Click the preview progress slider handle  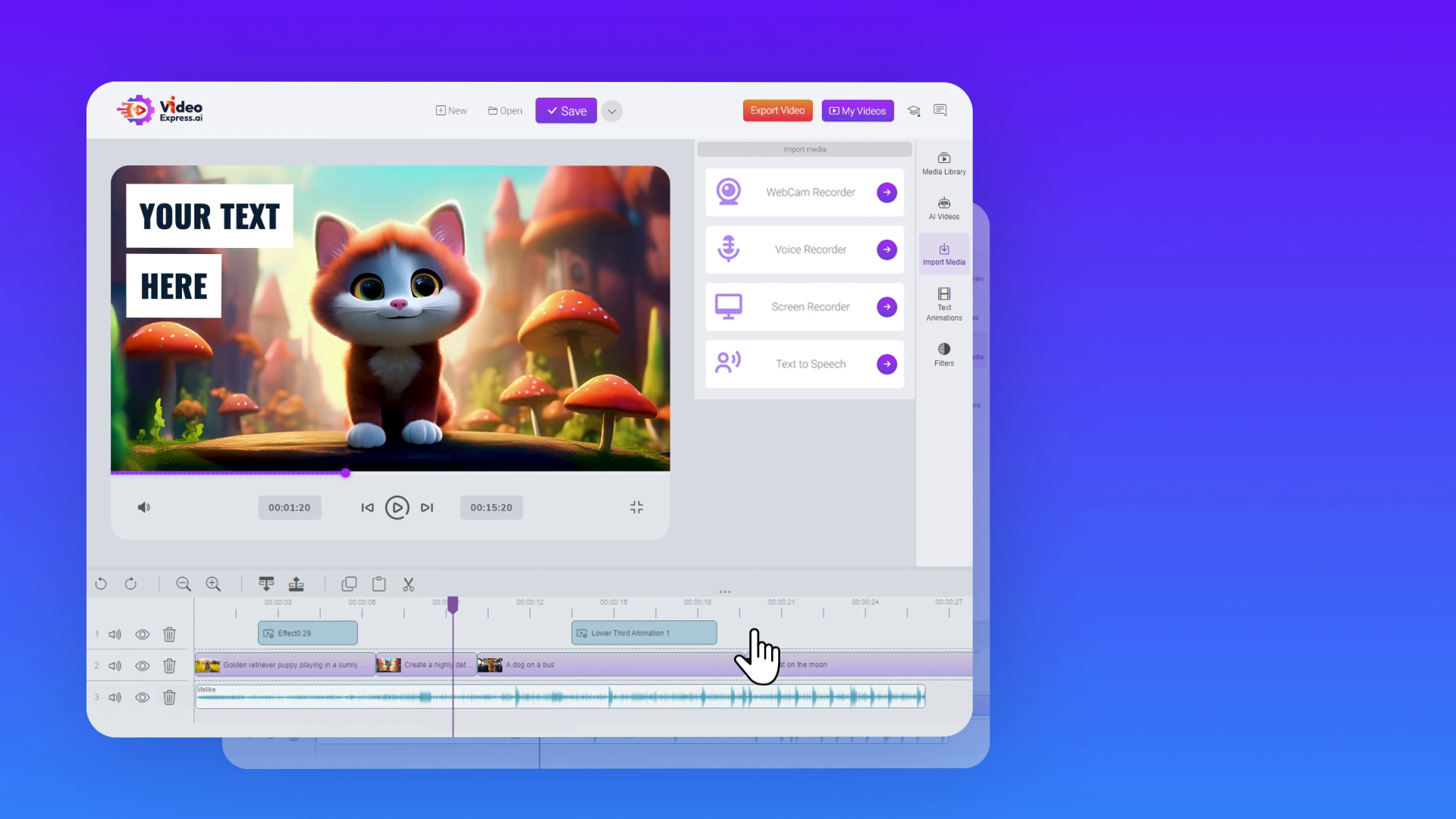(x=345, y=473)
